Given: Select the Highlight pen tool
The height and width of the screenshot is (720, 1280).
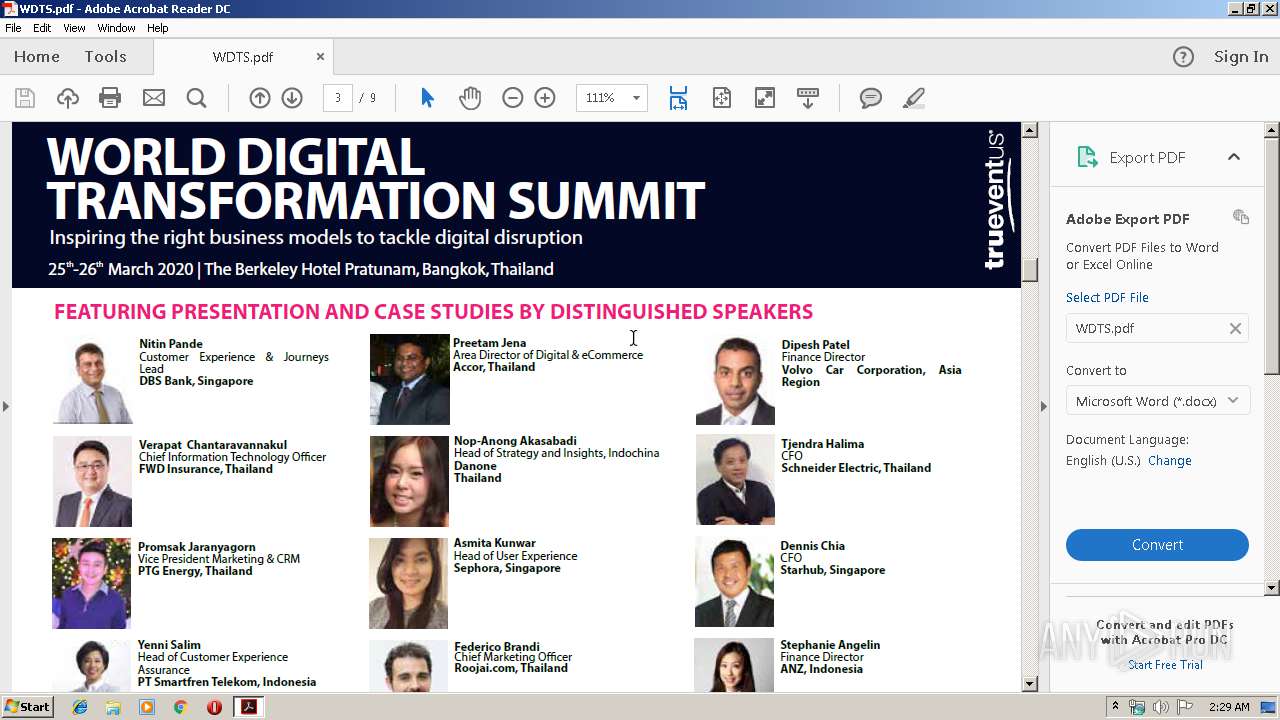Looking at the screenshot, I should pos(913,98).
